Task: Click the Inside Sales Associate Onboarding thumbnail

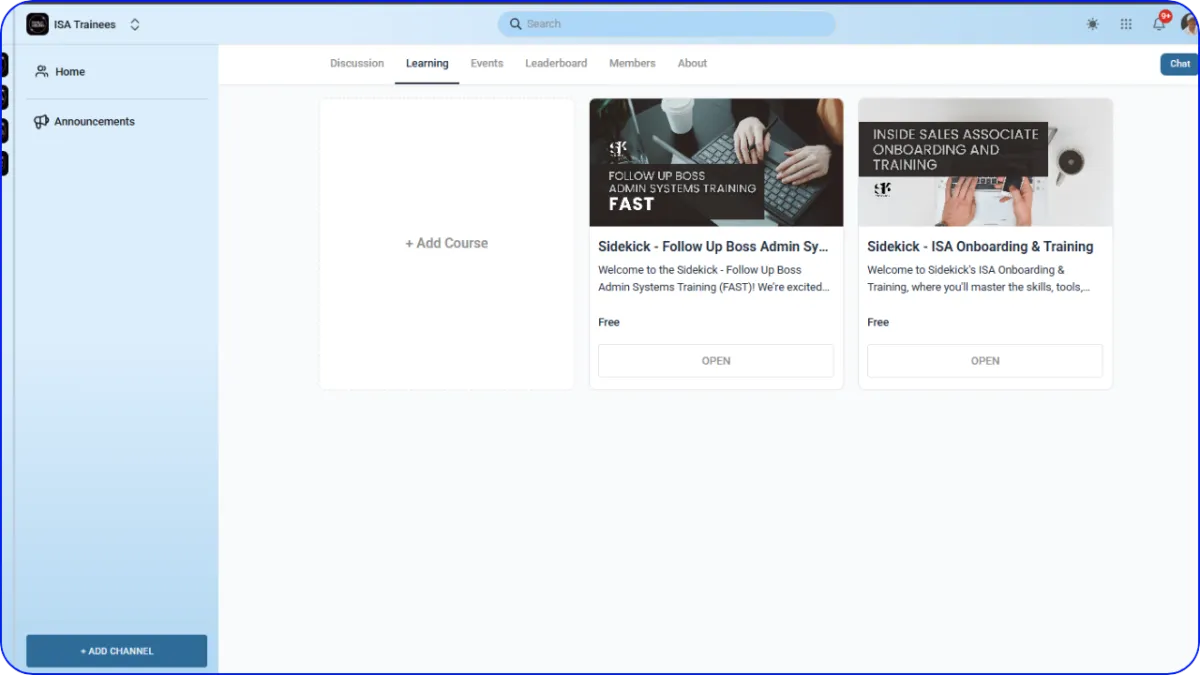Action: pos(985,162)
